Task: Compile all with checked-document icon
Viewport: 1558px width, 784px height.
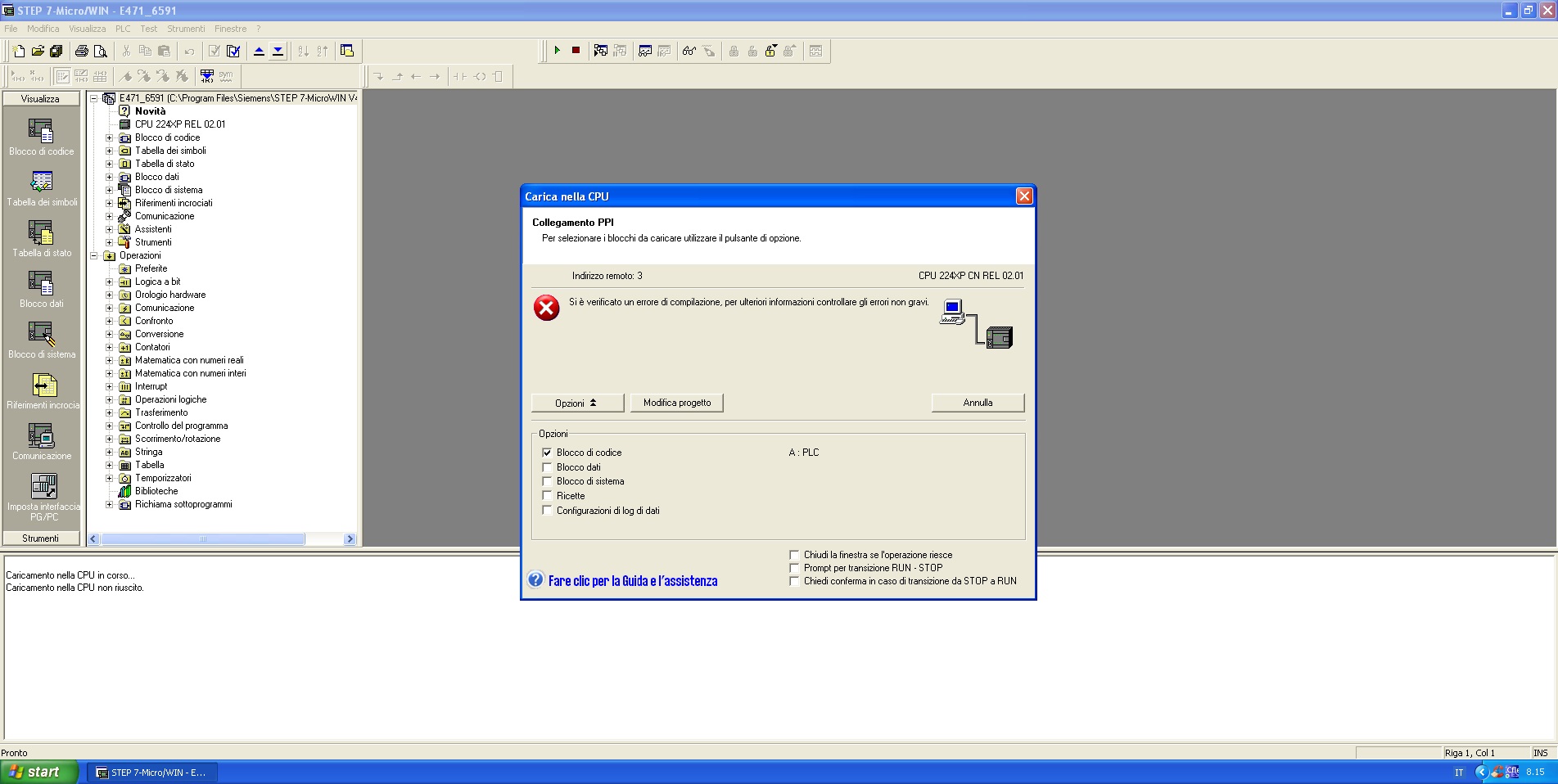Action: tap(233, 51)
